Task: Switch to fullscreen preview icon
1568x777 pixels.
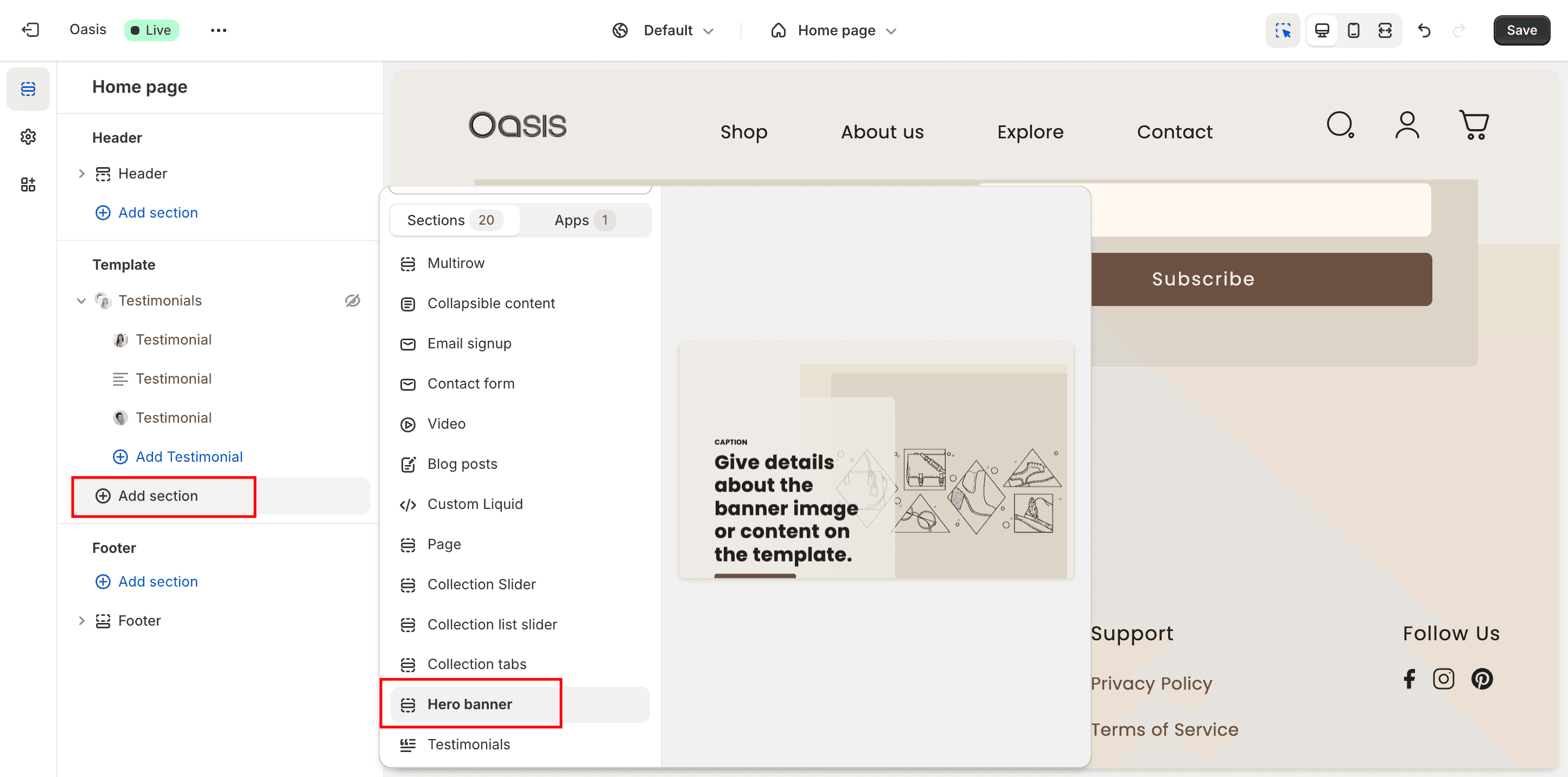Action: [x=1385, y=30]
